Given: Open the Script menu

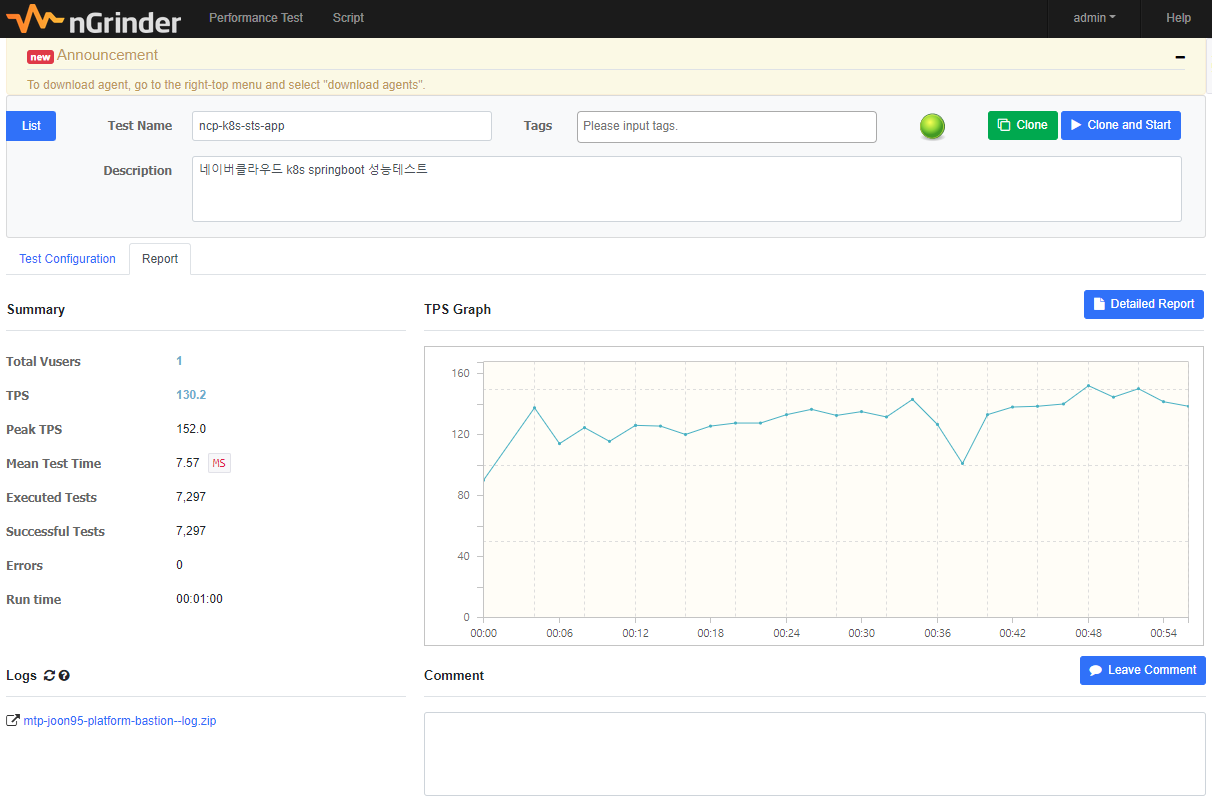Looking at the screenshot, I should point(348,18).
